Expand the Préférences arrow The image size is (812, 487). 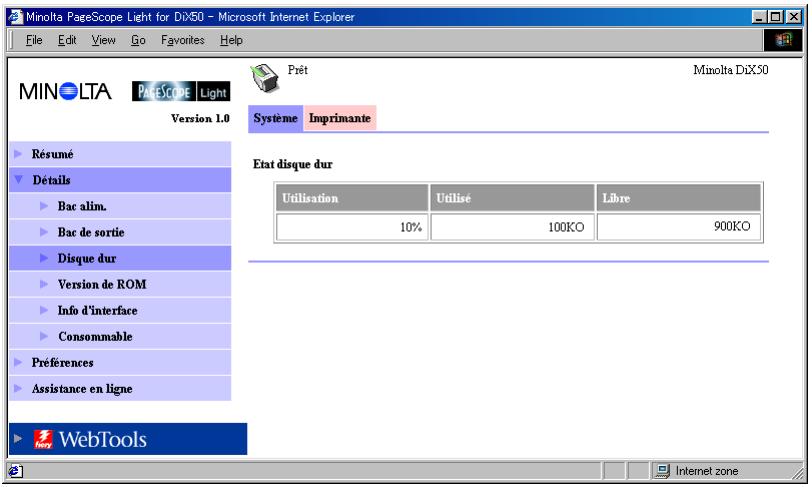coord(18,362)
